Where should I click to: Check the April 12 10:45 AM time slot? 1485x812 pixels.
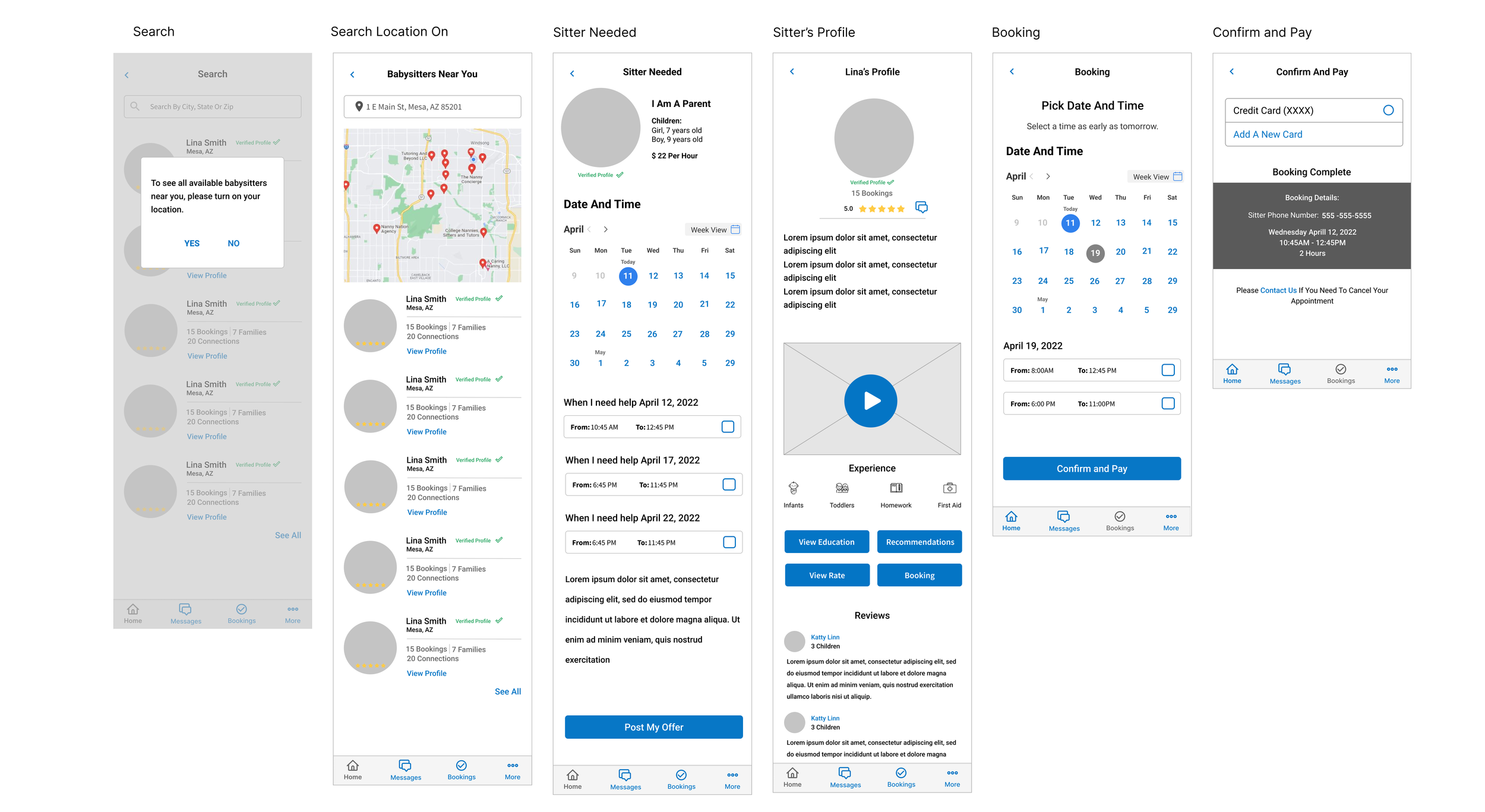click(727, 427)
